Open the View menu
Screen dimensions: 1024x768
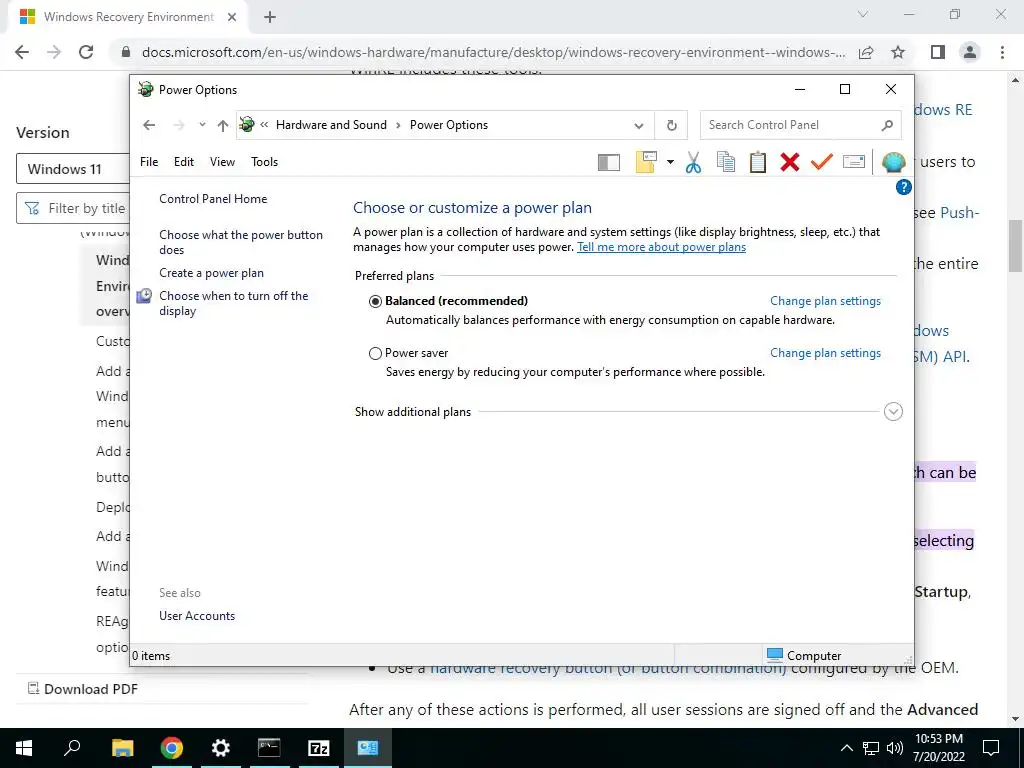click(222, 162)
